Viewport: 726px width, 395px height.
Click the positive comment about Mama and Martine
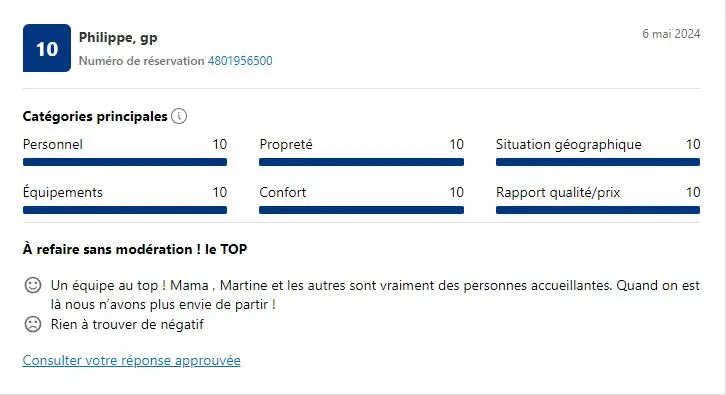[x=375, y=295]
